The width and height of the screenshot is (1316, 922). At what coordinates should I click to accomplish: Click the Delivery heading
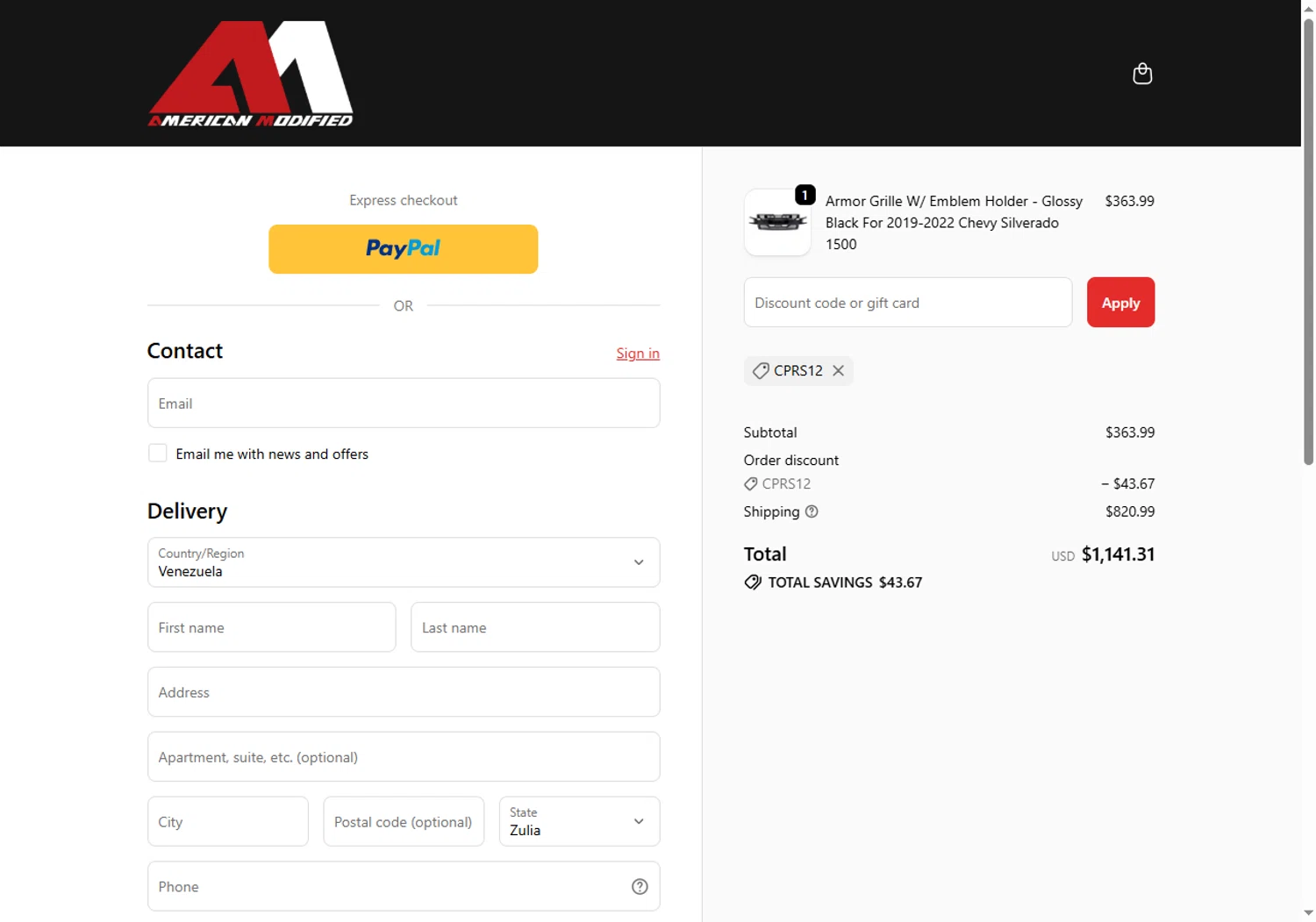point(188,511)
